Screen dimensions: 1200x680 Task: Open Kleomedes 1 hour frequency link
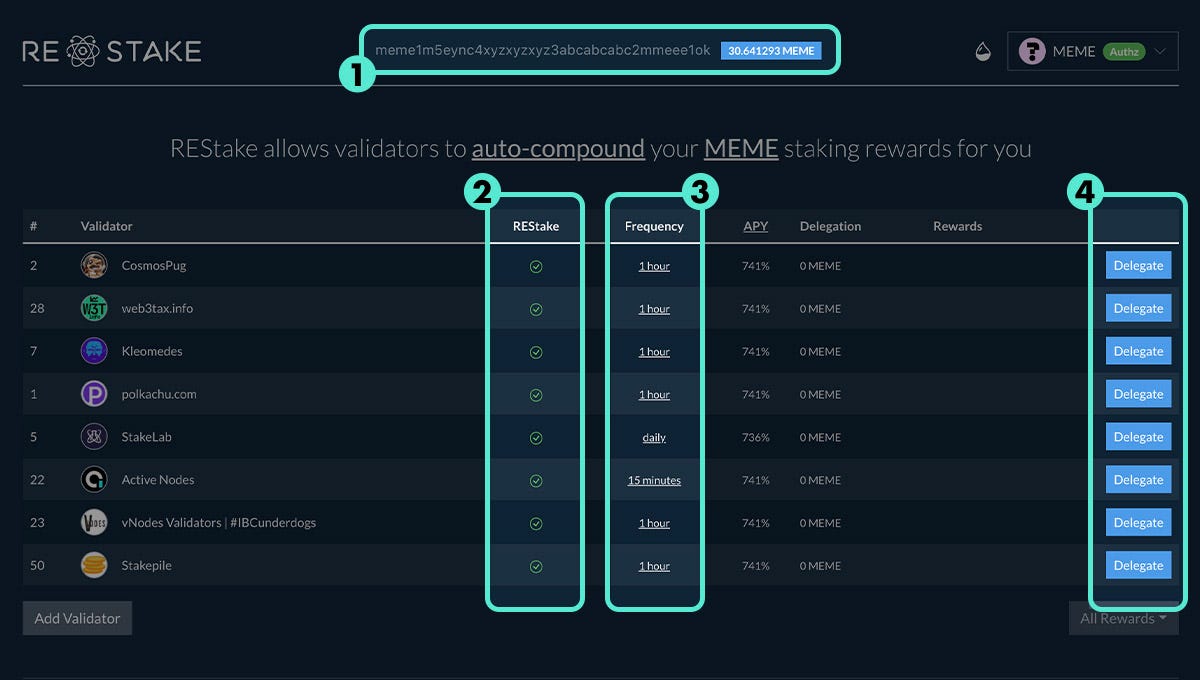point(654,352)
